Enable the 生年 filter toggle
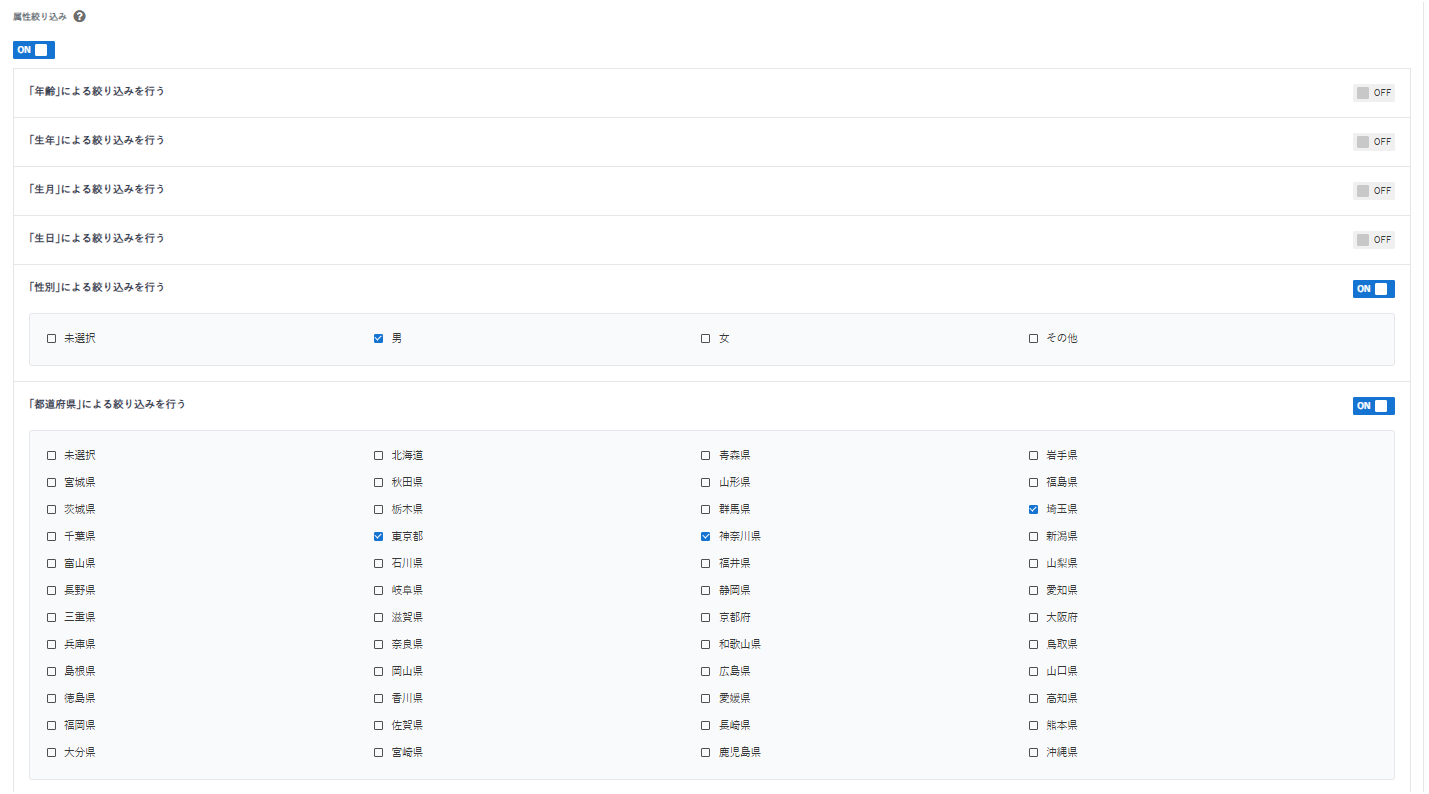 pos(1373,142)
